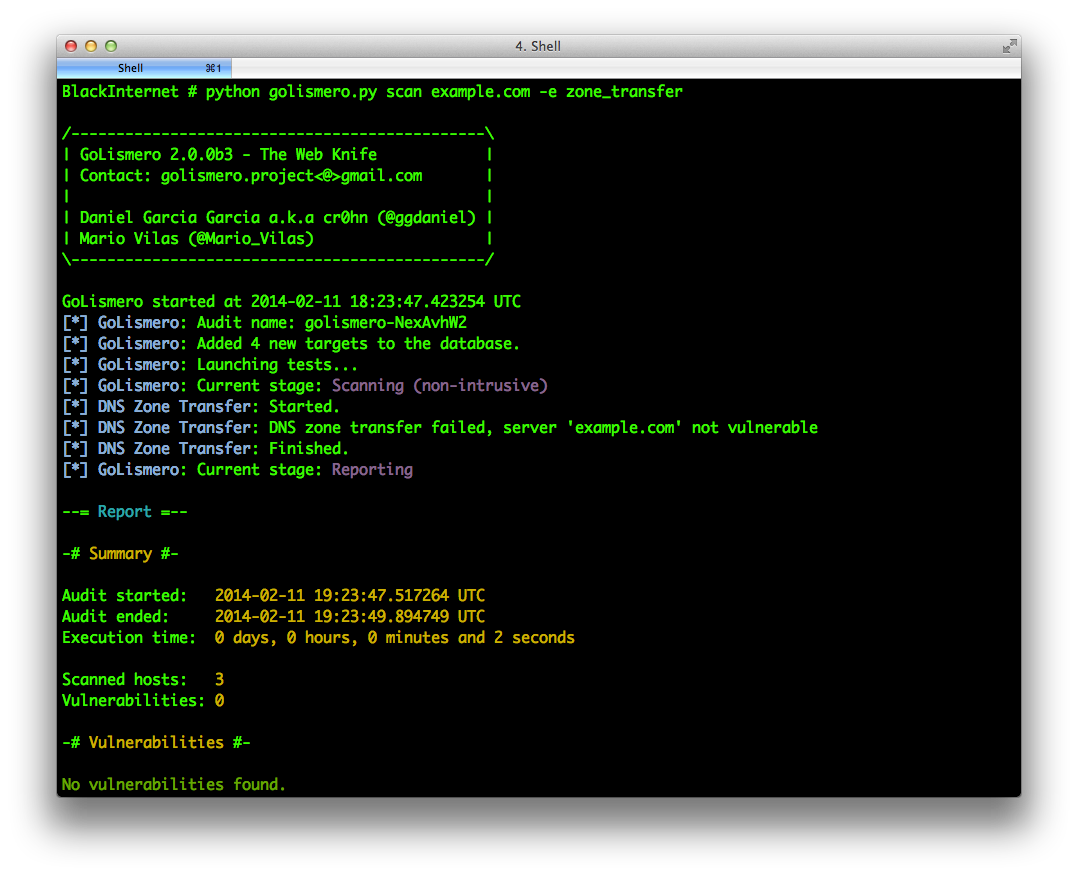Click the 'Vulnerabilities: 0' line

pyautogui.click(x=143, y=701)
